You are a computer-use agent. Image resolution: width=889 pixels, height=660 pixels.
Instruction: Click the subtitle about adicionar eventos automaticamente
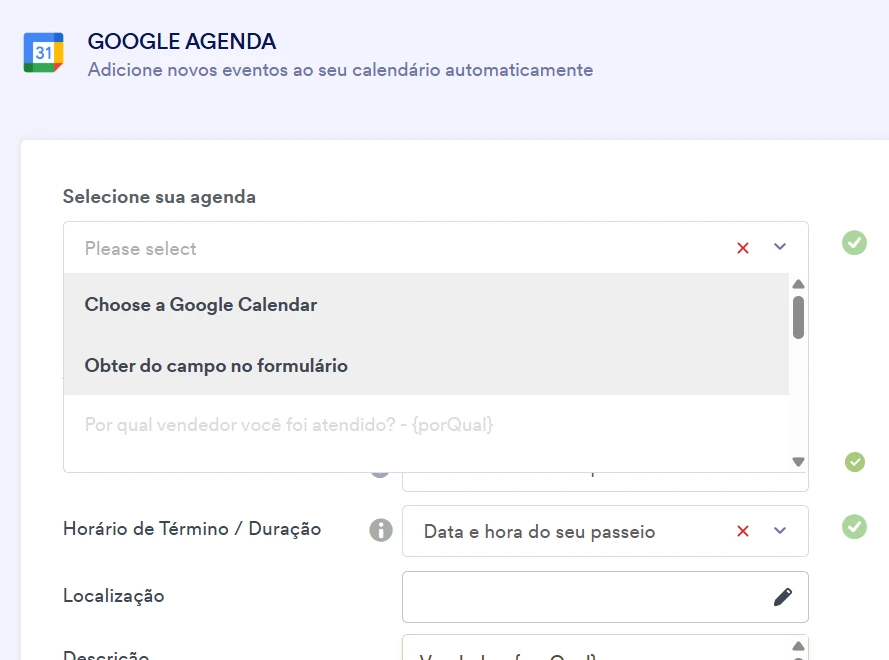341,71
